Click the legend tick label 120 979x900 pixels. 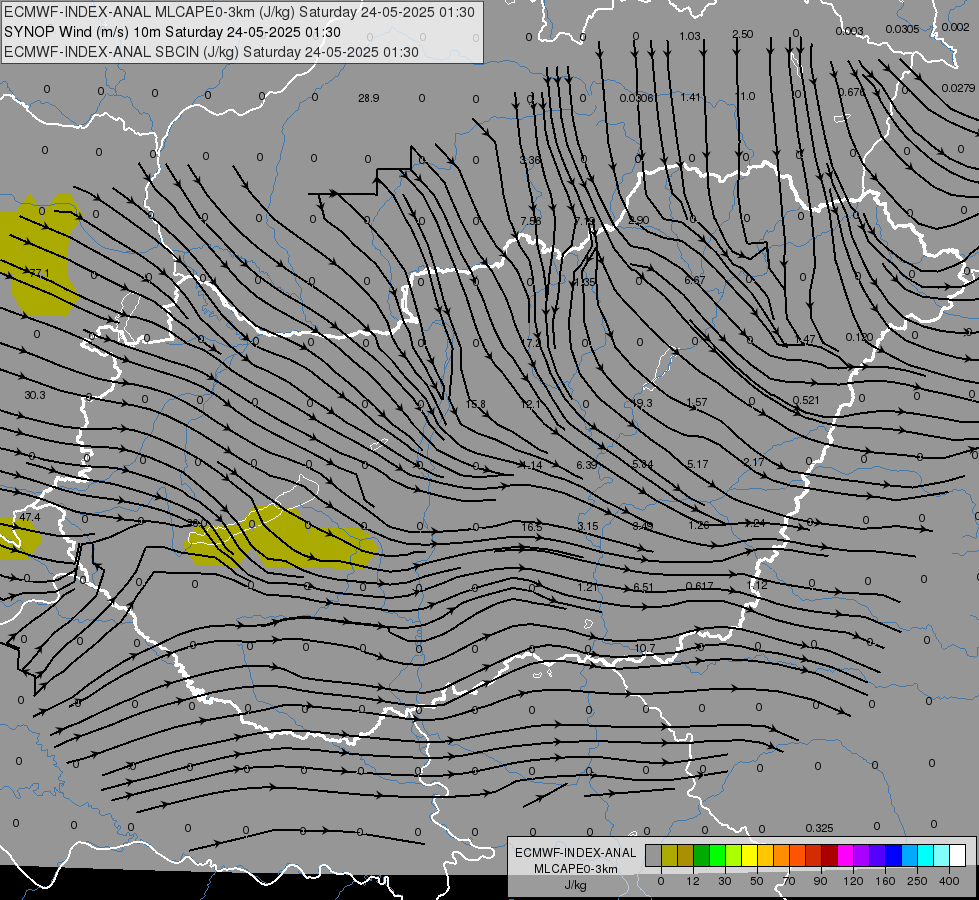(853, 881)
